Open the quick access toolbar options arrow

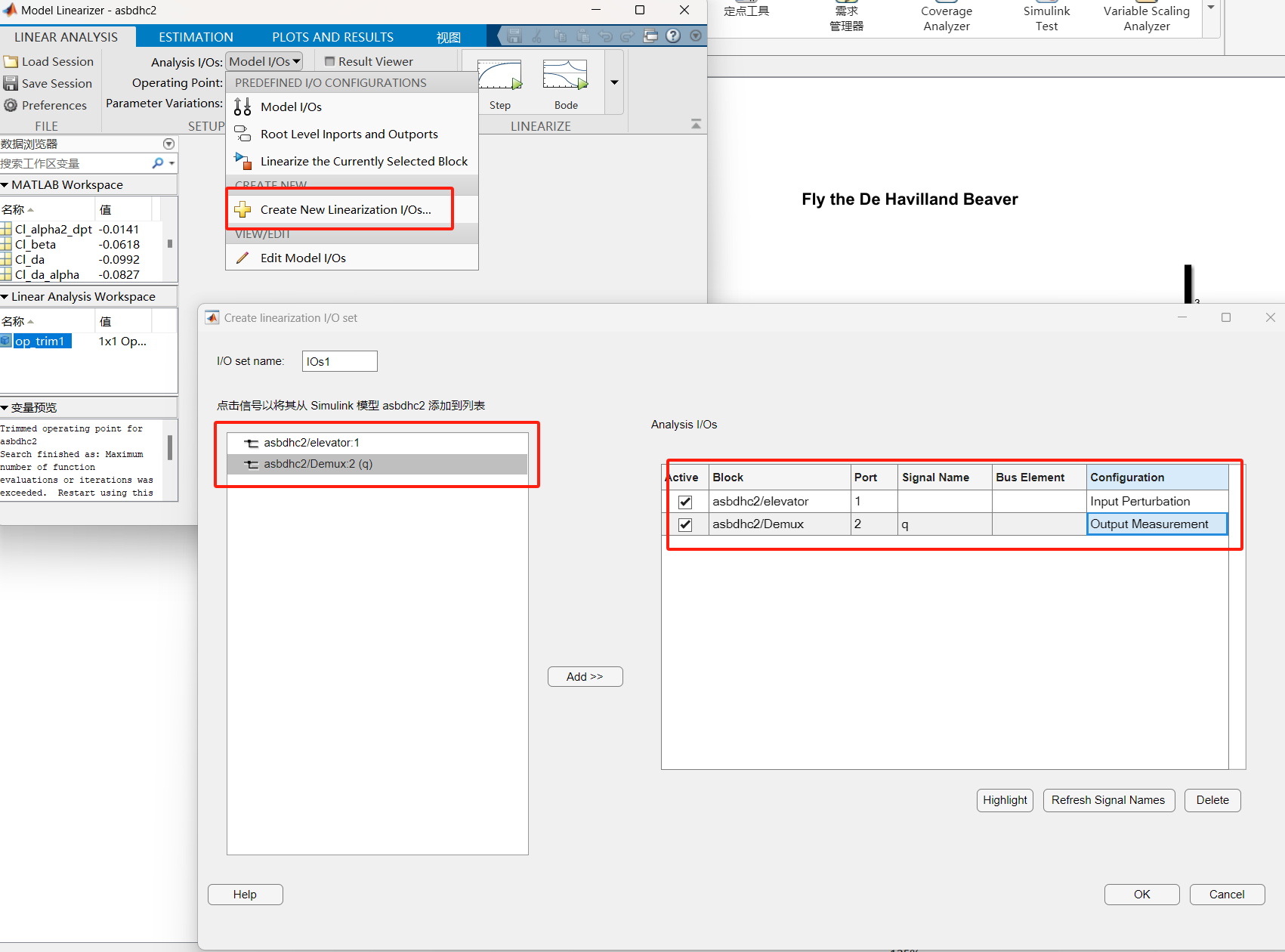click(x=696, y=36)
